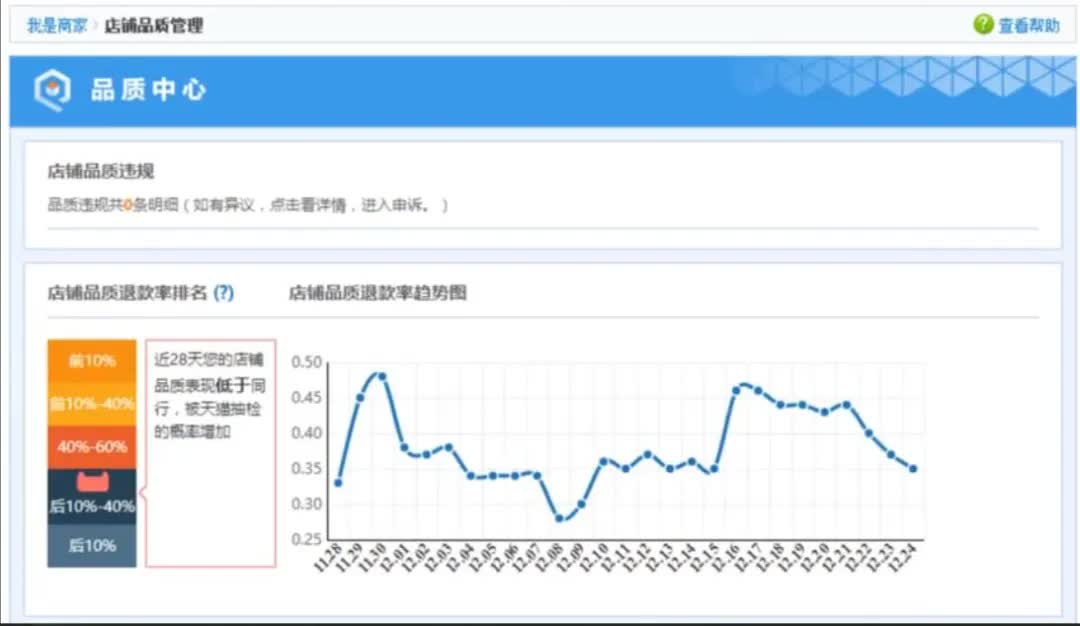Click the pink shop icon on the ranking bar

pos(91,480)
